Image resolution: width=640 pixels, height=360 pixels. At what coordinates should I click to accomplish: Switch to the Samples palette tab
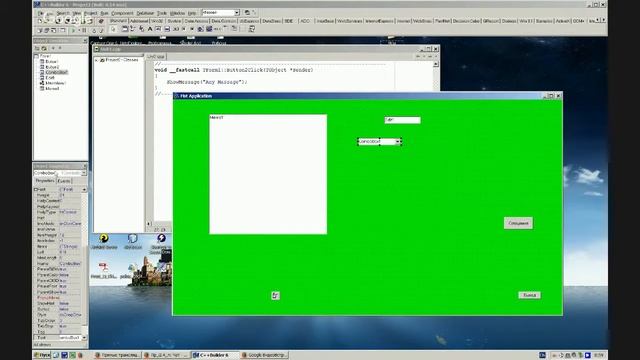544,21
